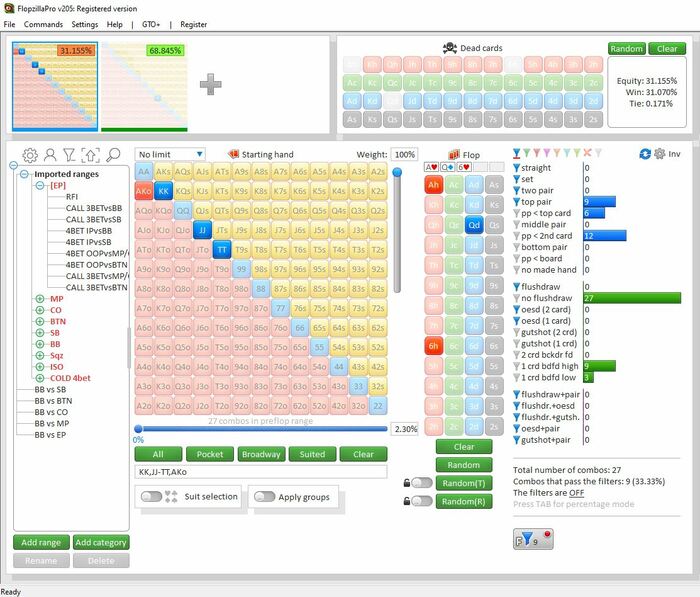This screenshot has width=700, height=597.
Task: Toggle the oesd+pair filter funnel
Action: 517,429
